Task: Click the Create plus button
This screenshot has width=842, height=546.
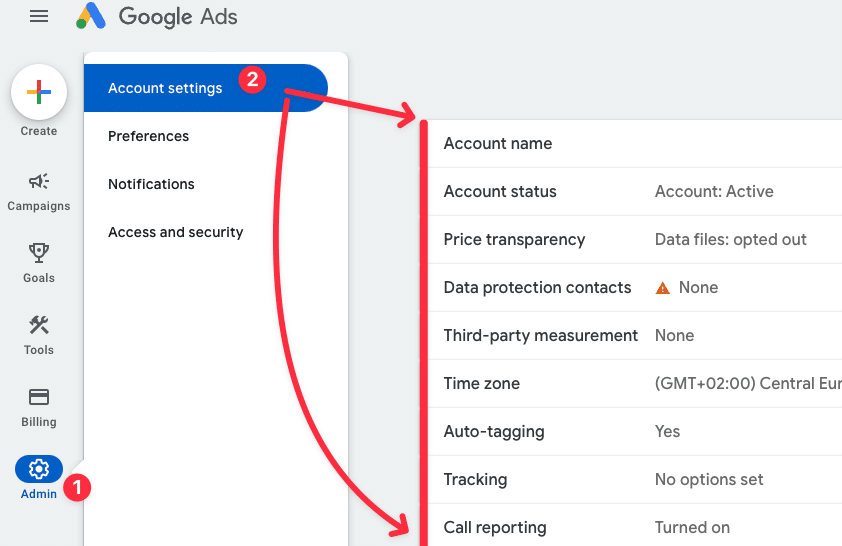Action: [x=39, y=92]
